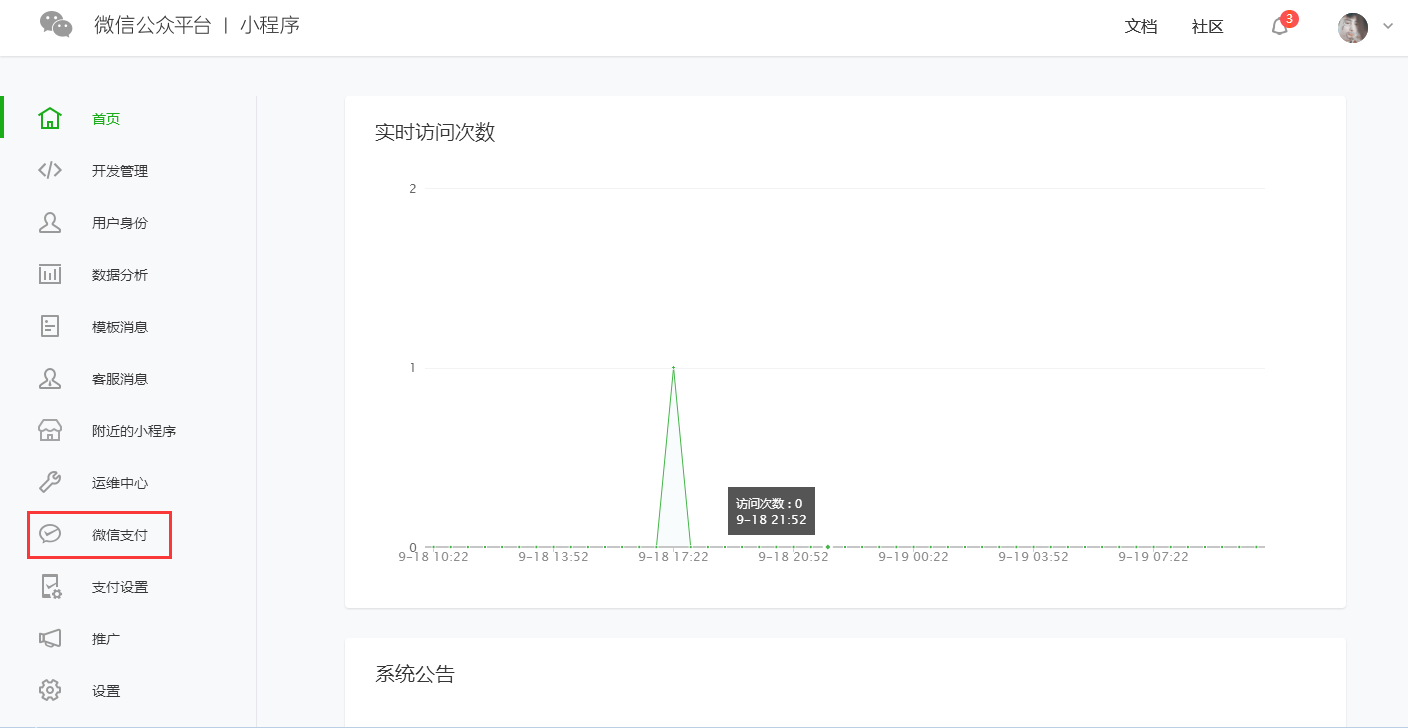Open the 微信支付 menu item
1408x728 pixels.
pos(119,535)
